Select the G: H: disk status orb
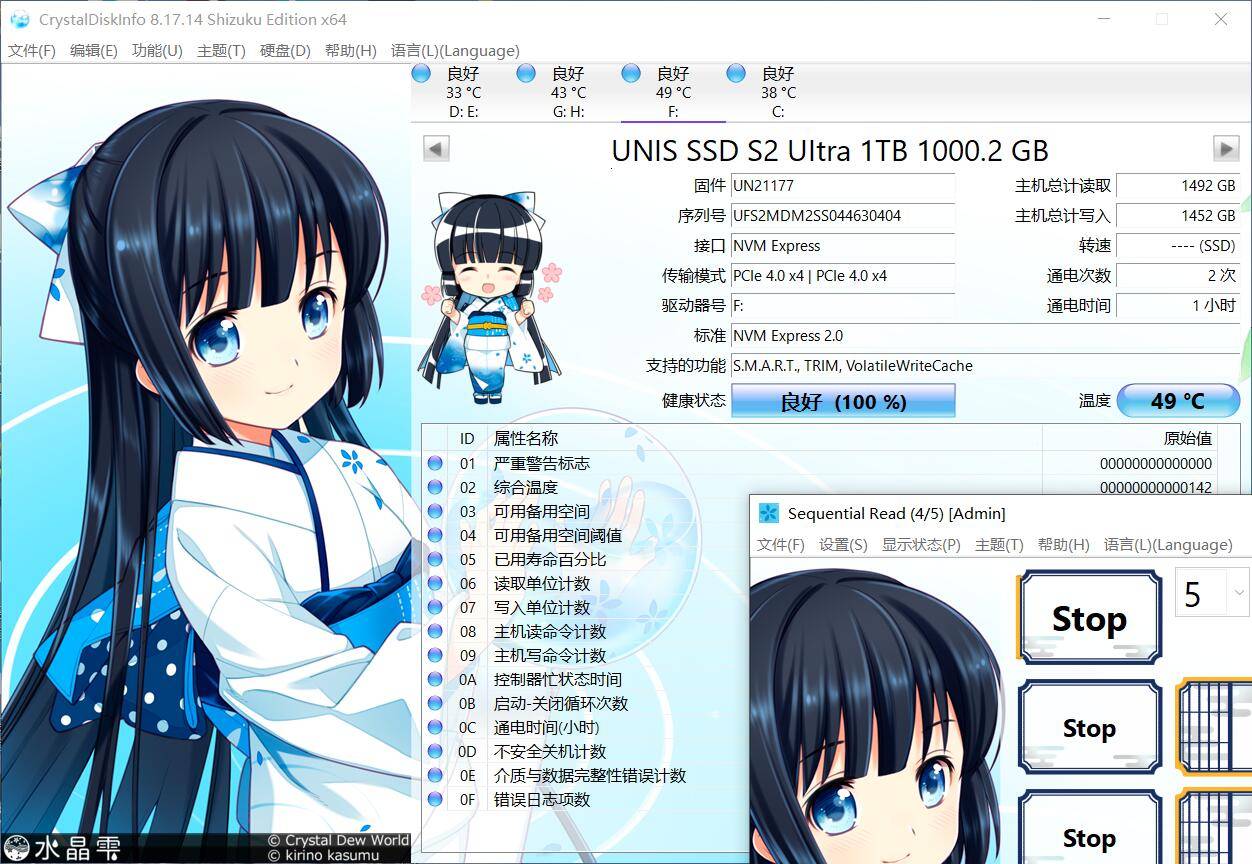This screenshot has width=1252, height=864. pyautogui.click(x=526, y=73)
